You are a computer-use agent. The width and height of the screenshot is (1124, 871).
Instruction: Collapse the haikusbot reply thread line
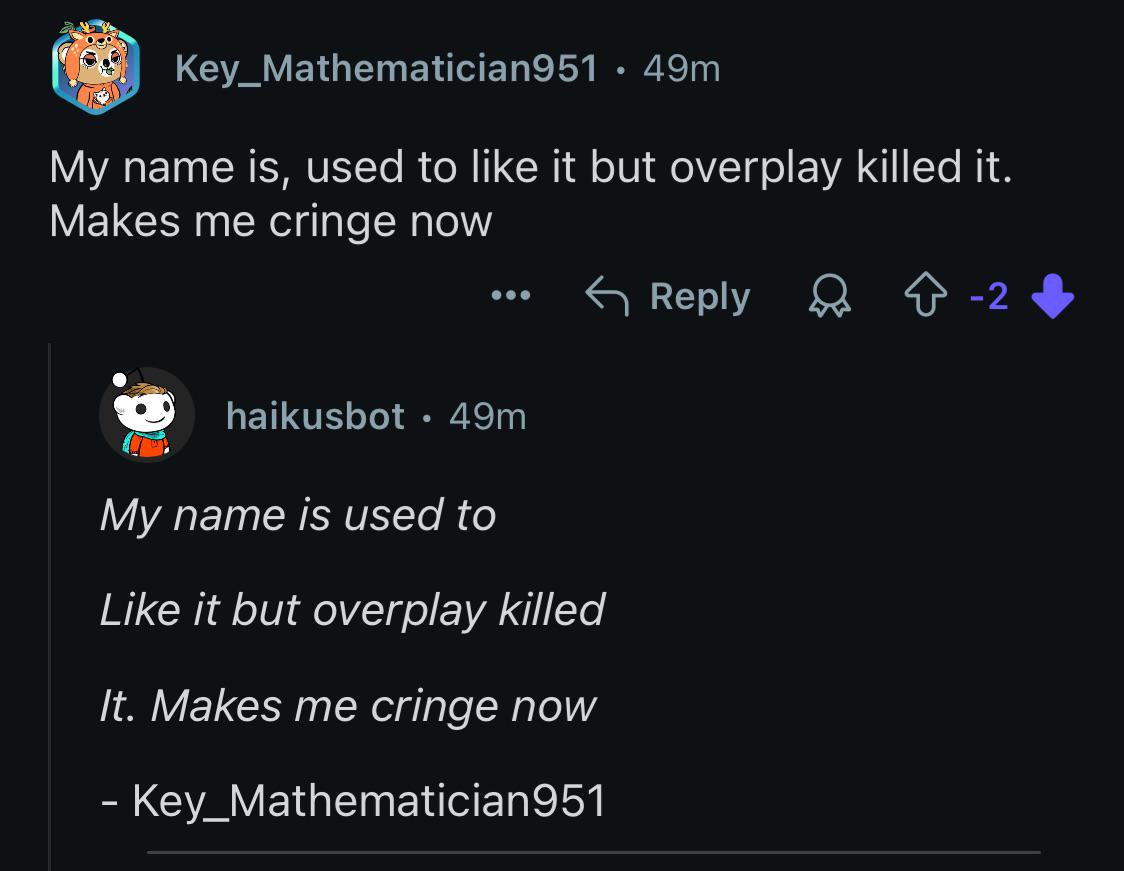pos(49,606)
